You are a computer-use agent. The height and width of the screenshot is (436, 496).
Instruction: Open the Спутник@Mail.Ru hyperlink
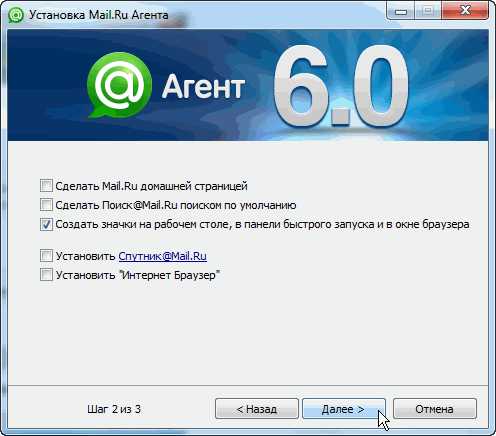tap(163, 256)
